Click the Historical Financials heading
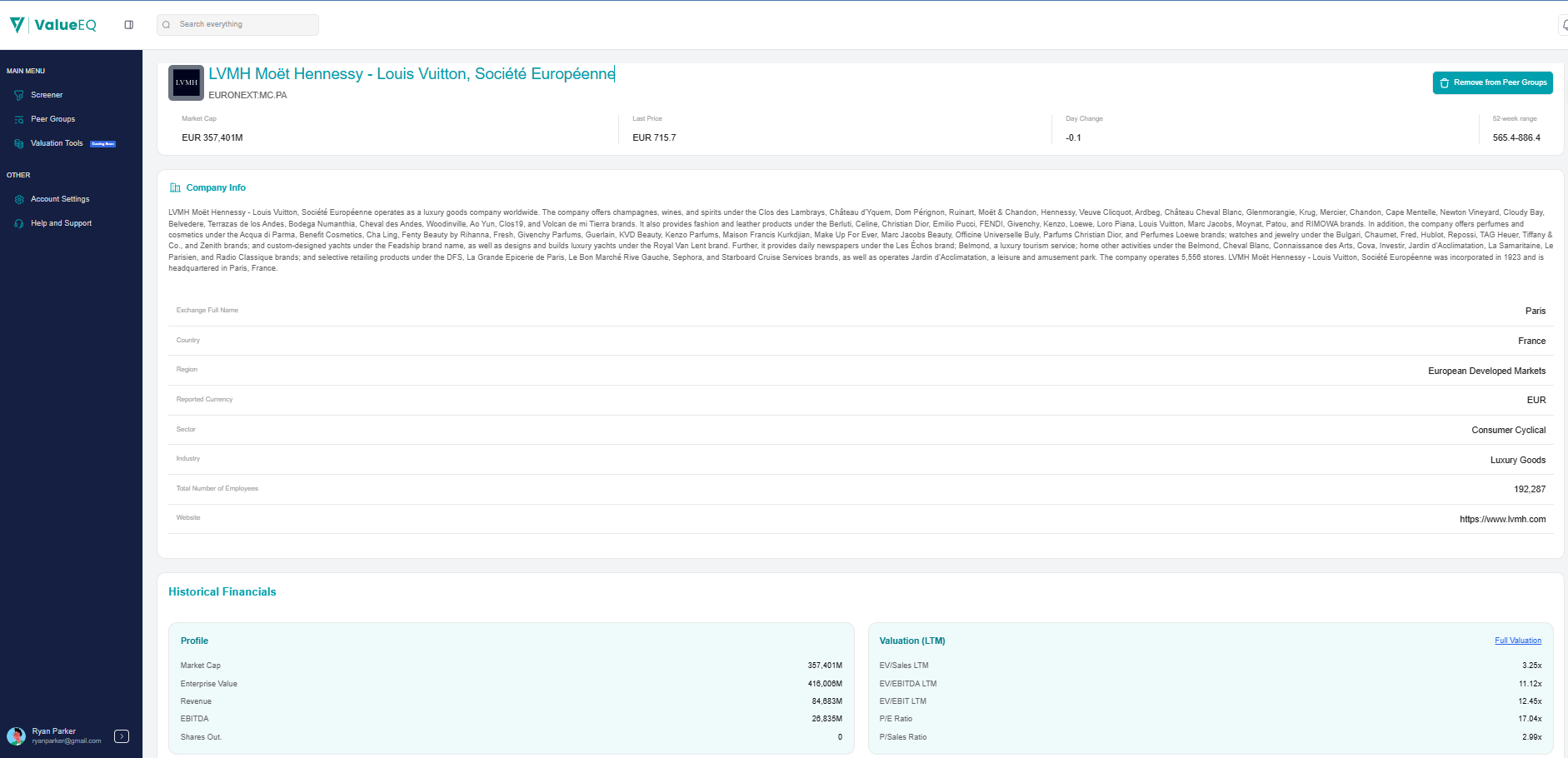This screenshot has width=1568, height=758. coord(222,591)
